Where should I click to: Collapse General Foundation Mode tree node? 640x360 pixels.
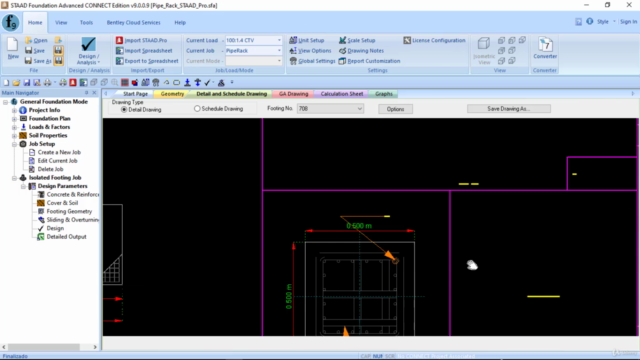6,102
